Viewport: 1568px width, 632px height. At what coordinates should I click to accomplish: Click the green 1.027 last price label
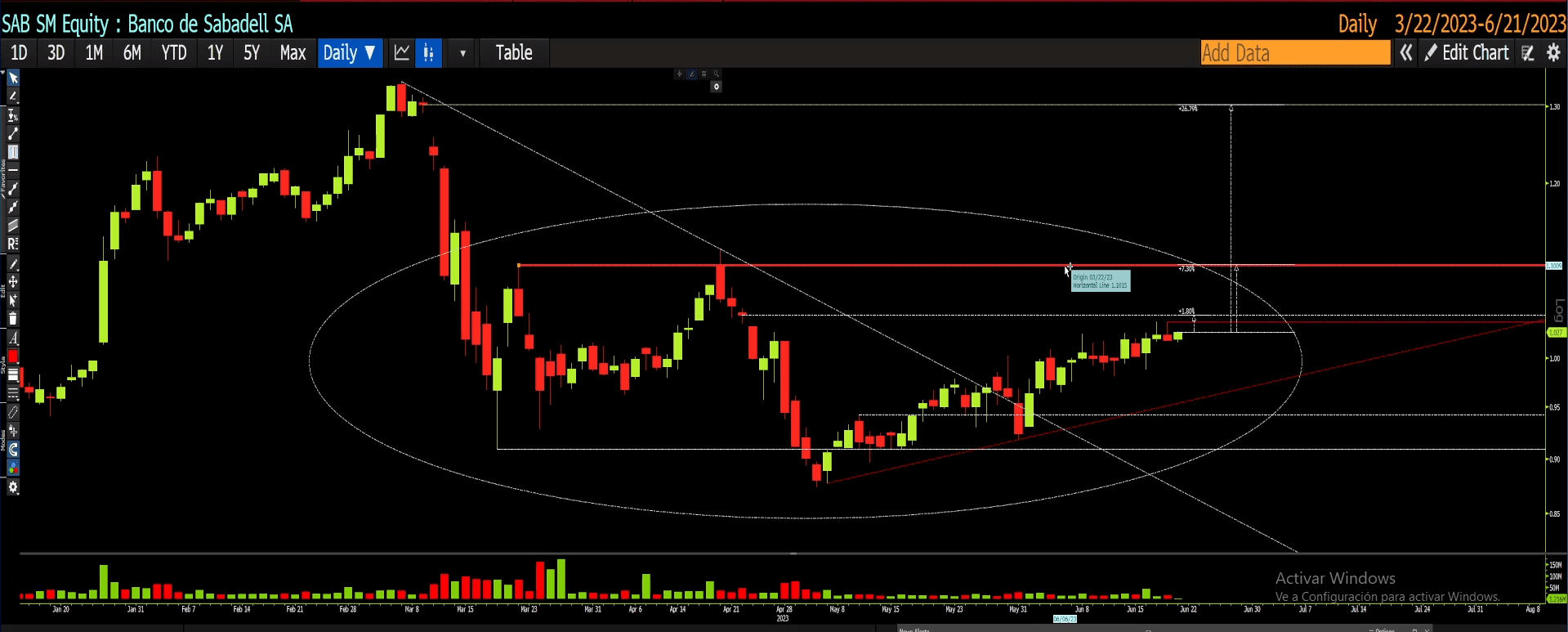tap(1556, 333)
